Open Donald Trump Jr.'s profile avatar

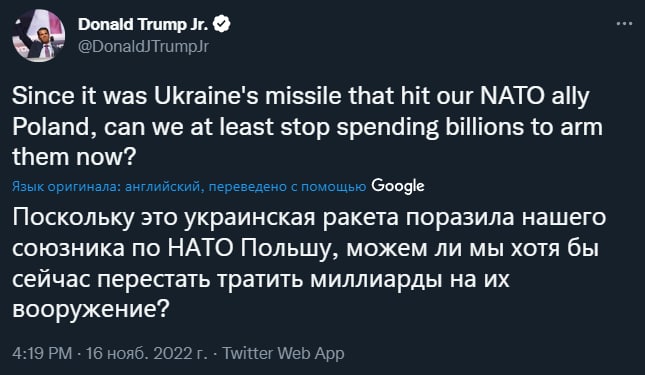[38, 35]
